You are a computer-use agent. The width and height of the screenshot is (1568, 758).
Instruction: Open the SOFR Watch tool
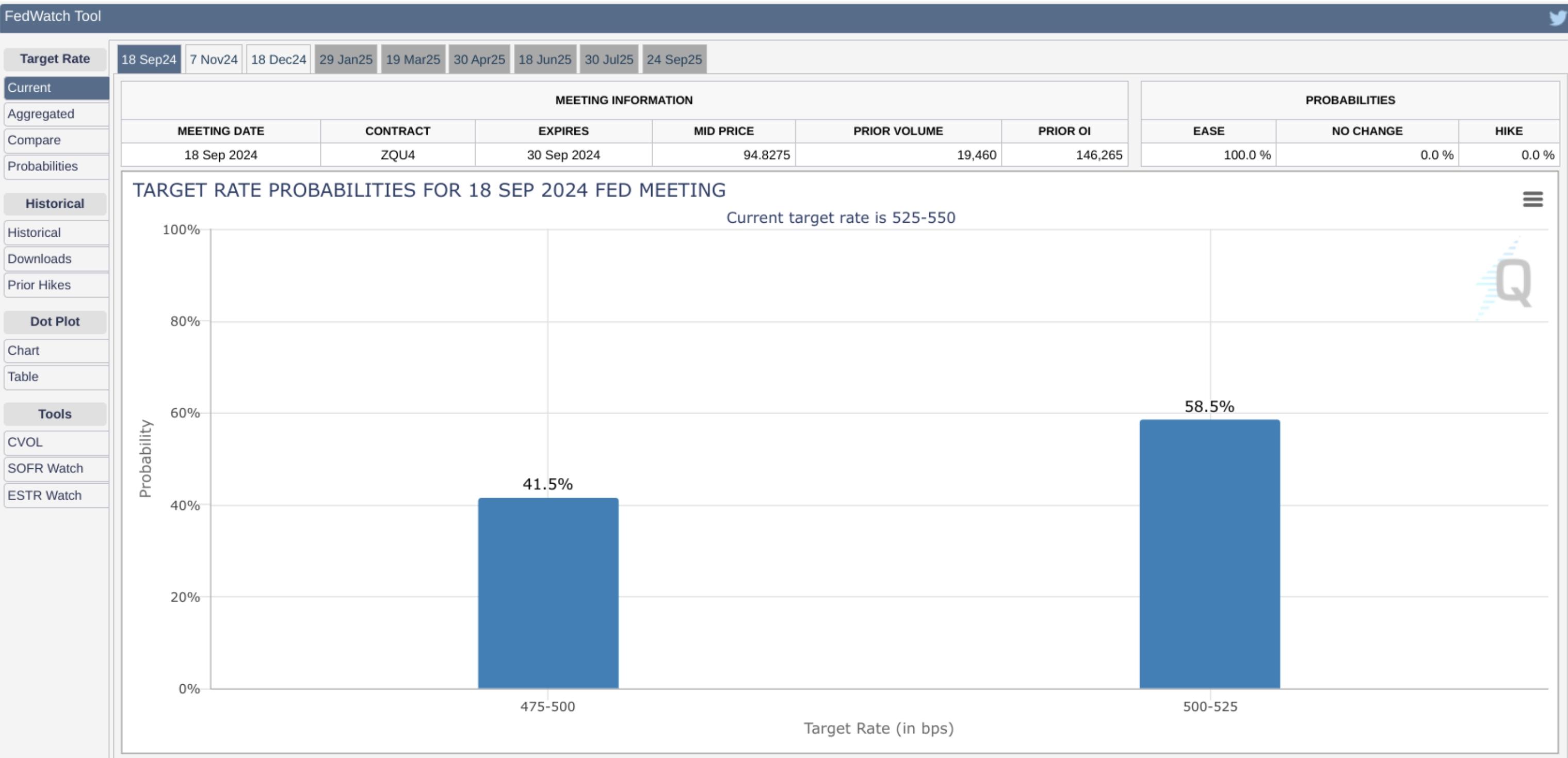pos(57,468)
